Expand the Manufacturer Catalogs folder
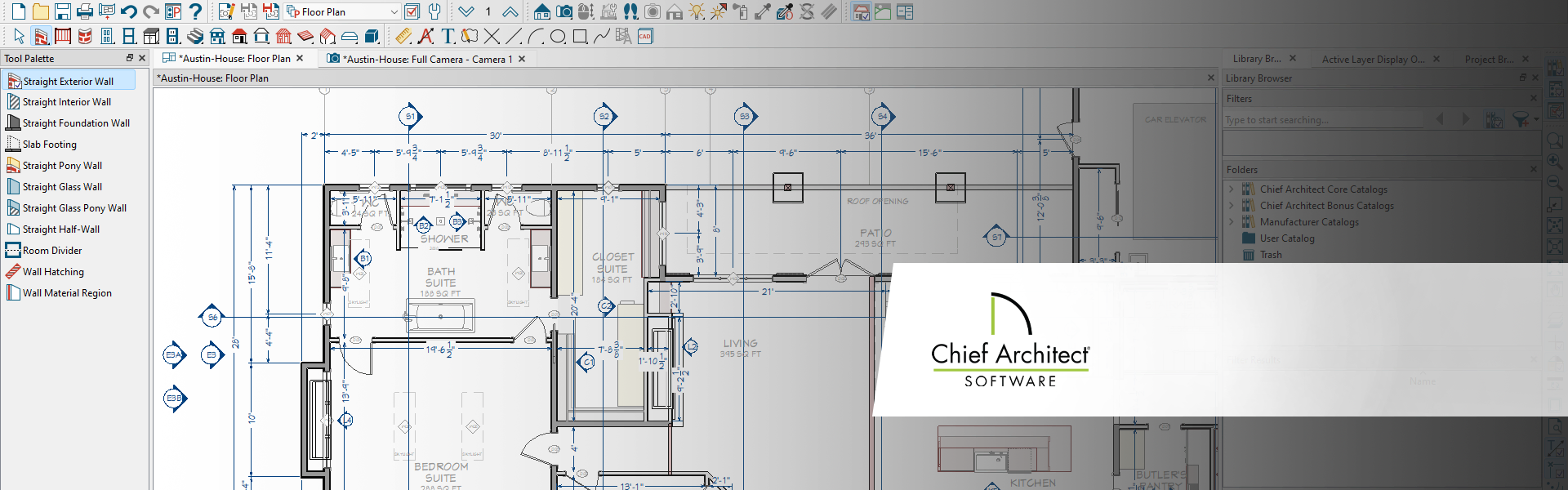Viewport: 1568px width, 490px height. pos(1232,222)
